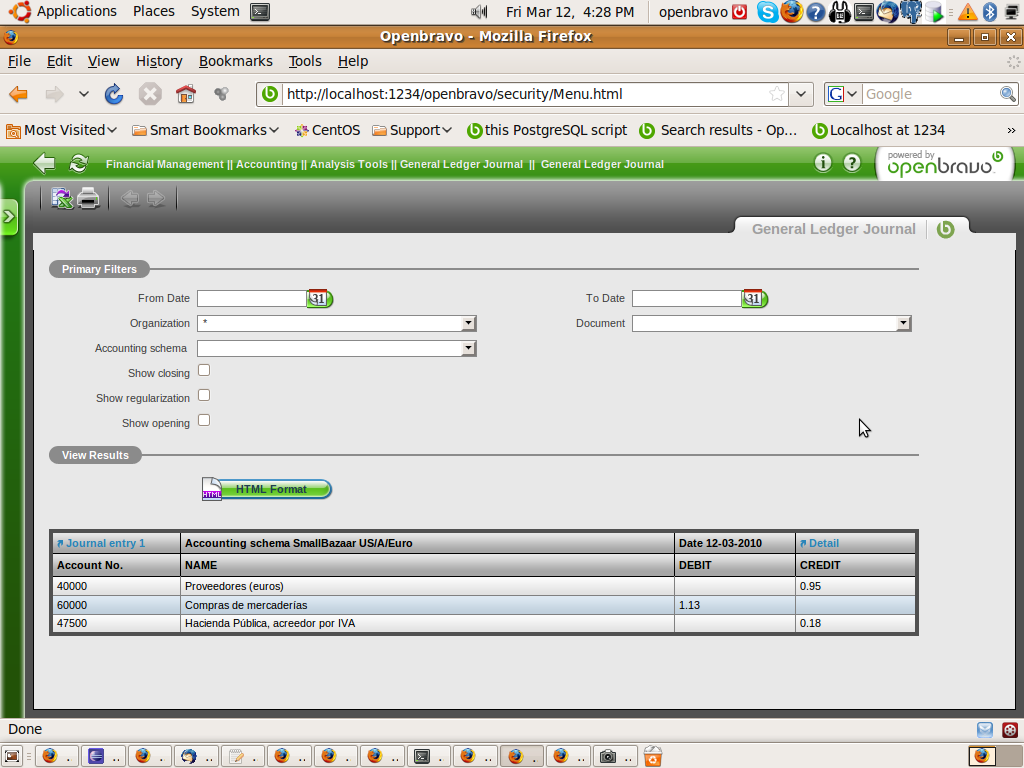
Task: Click the red power icon next to openbravo
Action: coord(739,12)
